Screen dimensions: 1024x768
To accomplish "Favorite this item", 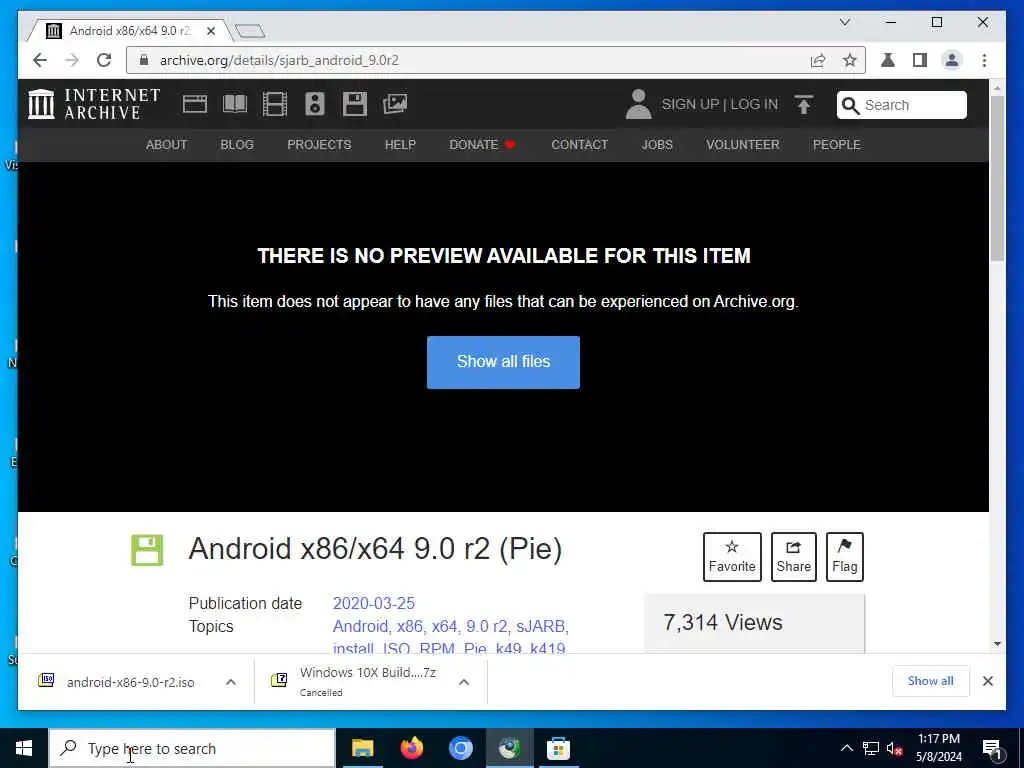I will [x=732, y=556].
